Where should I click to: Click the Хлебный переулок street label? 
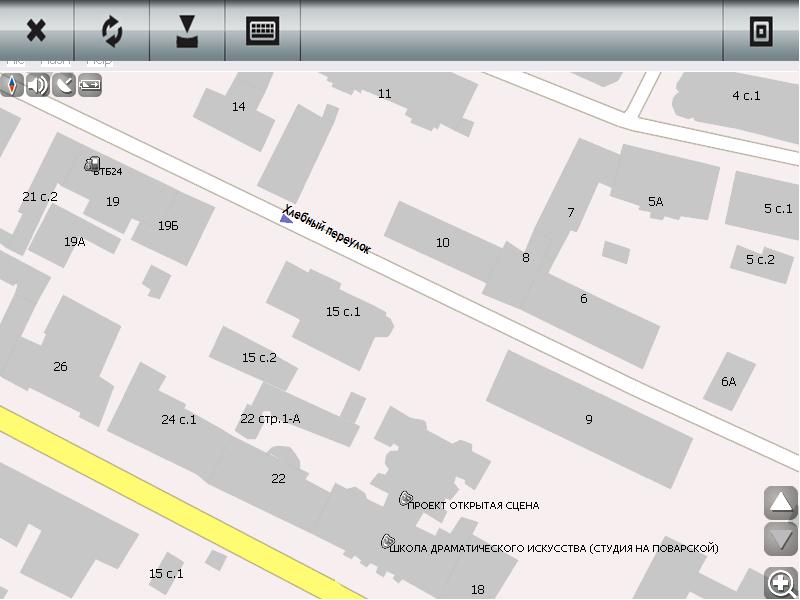click(327, 230)
